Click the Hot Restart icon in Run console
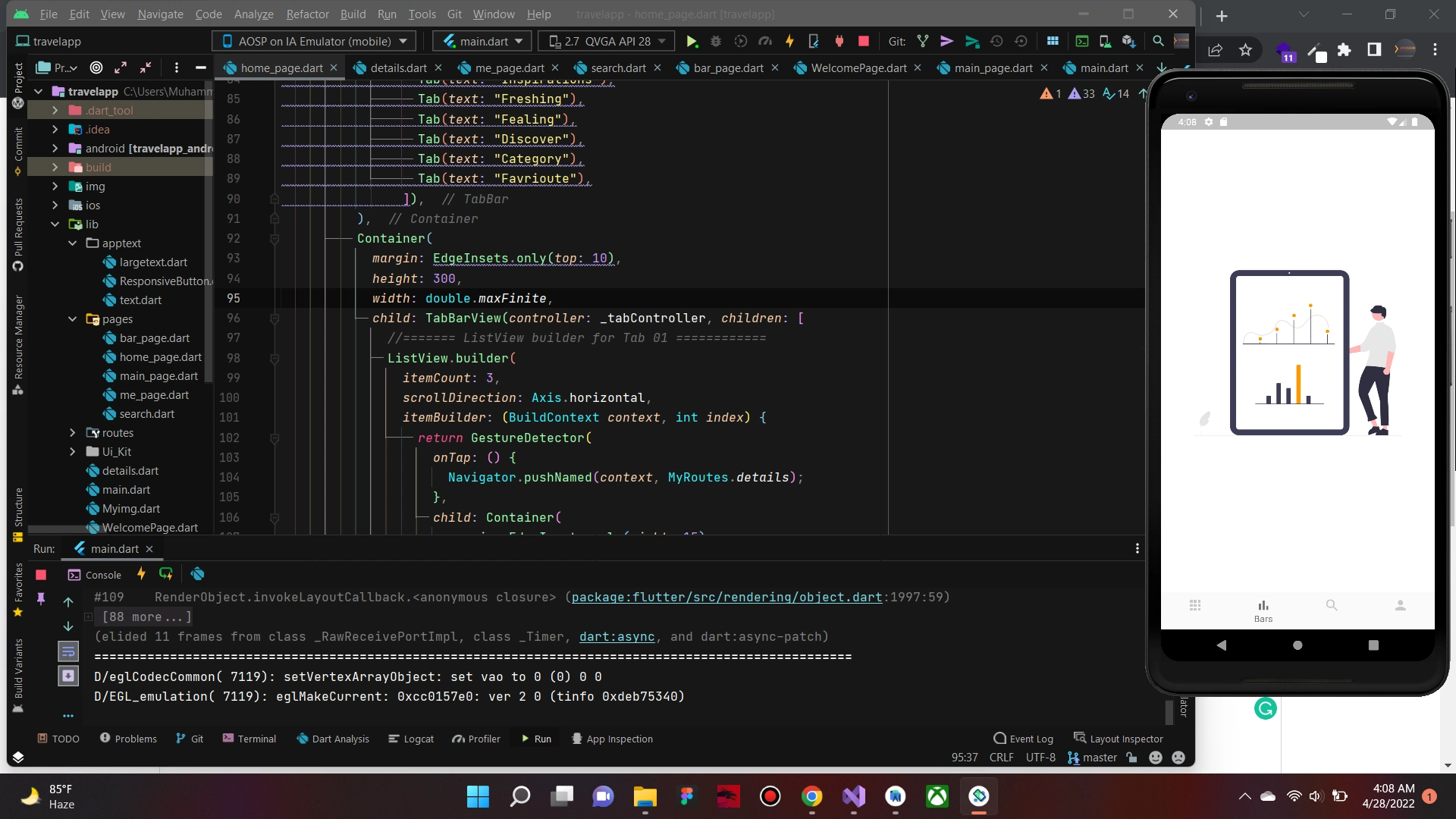The image size is (1456, 819). (166, 574)
